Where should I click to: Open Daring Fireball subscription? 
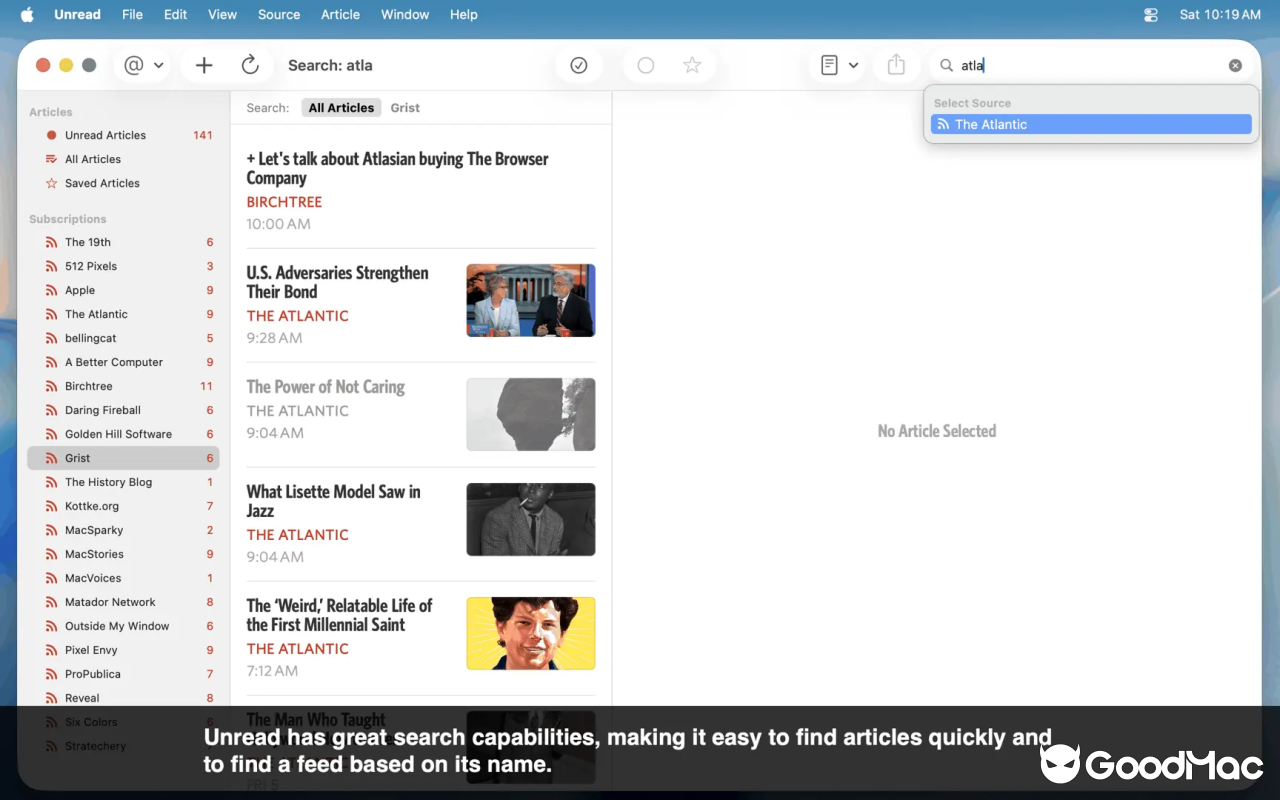click(123, 410)
